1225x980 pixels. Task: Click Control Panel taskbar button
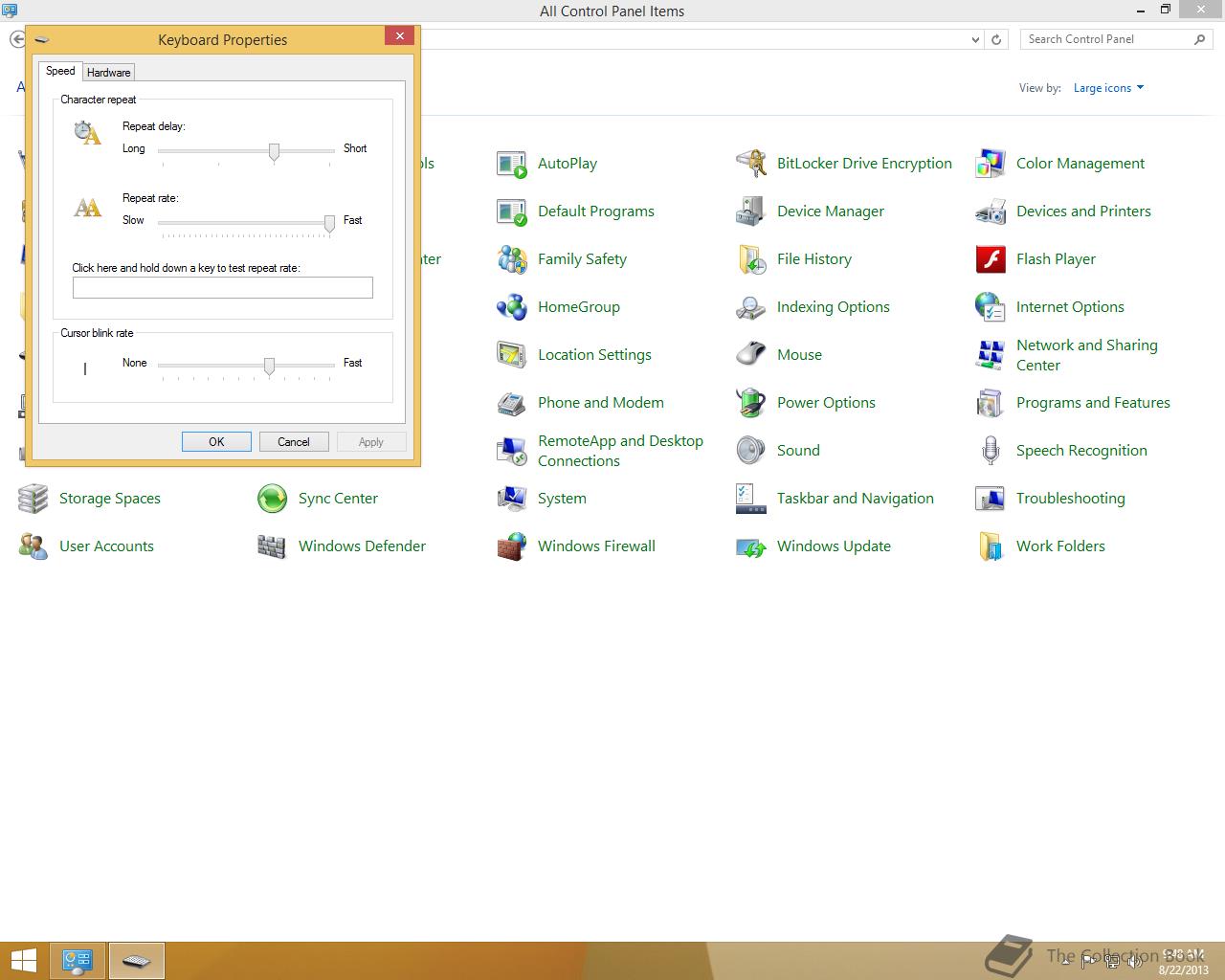(x=78, y=961)
